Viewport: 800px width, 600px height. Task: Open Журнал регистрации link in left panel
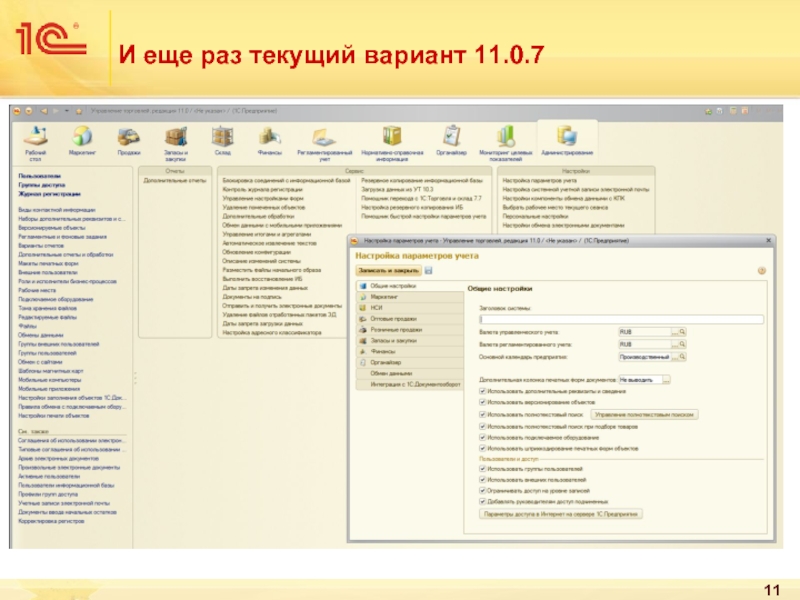pos(49,193)
